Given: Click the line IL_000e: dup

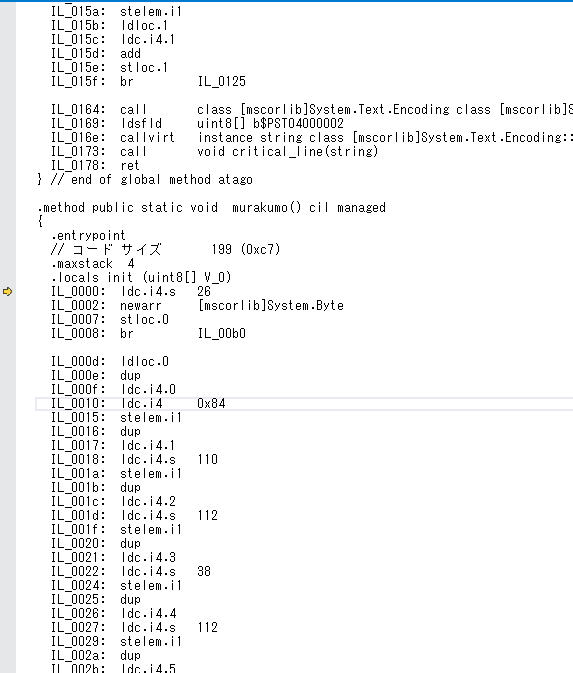Looking at the screenshot, I should click(x=96, y=376).
